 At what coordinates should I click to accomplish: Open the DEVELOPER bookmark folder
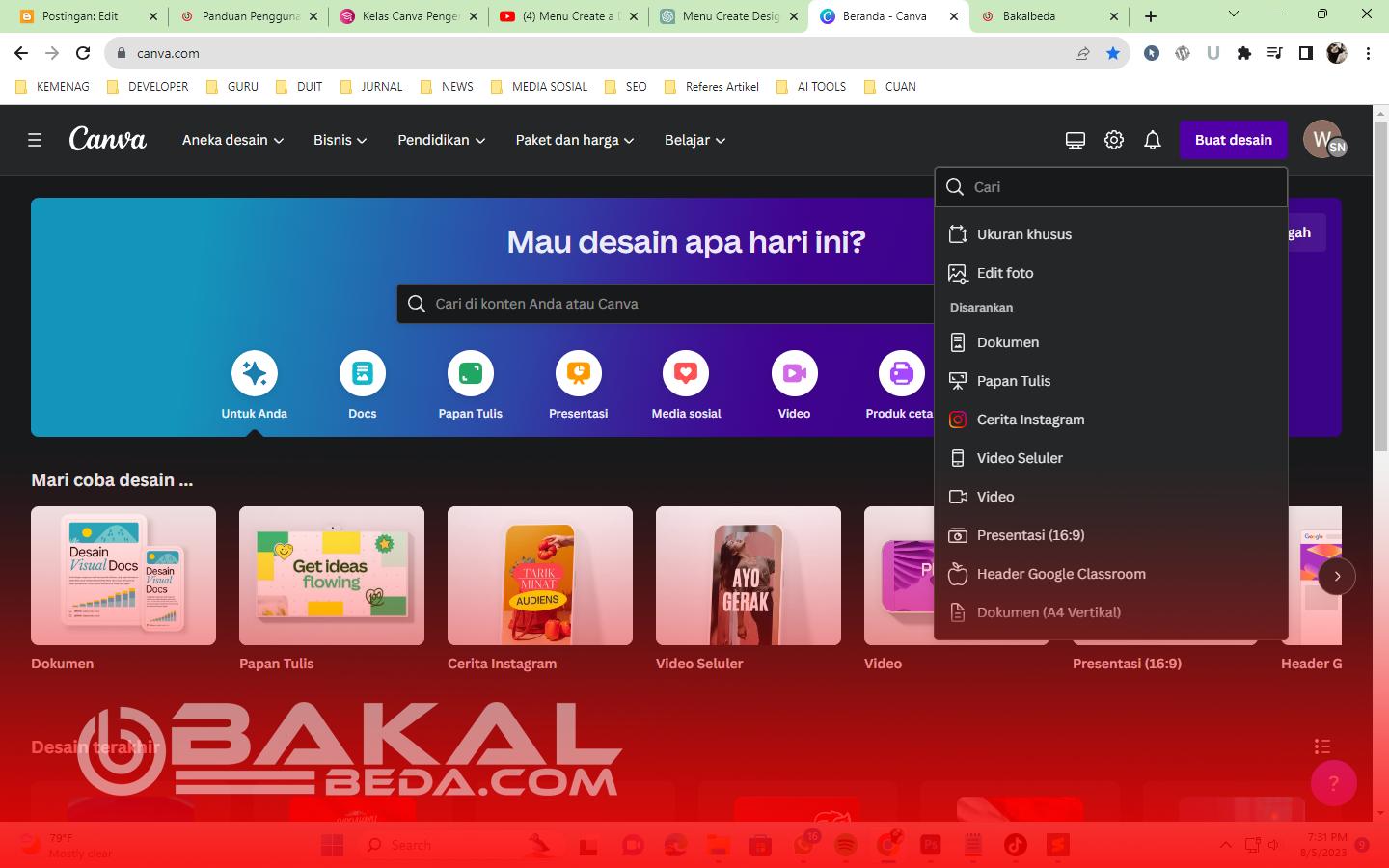(149, 87)
